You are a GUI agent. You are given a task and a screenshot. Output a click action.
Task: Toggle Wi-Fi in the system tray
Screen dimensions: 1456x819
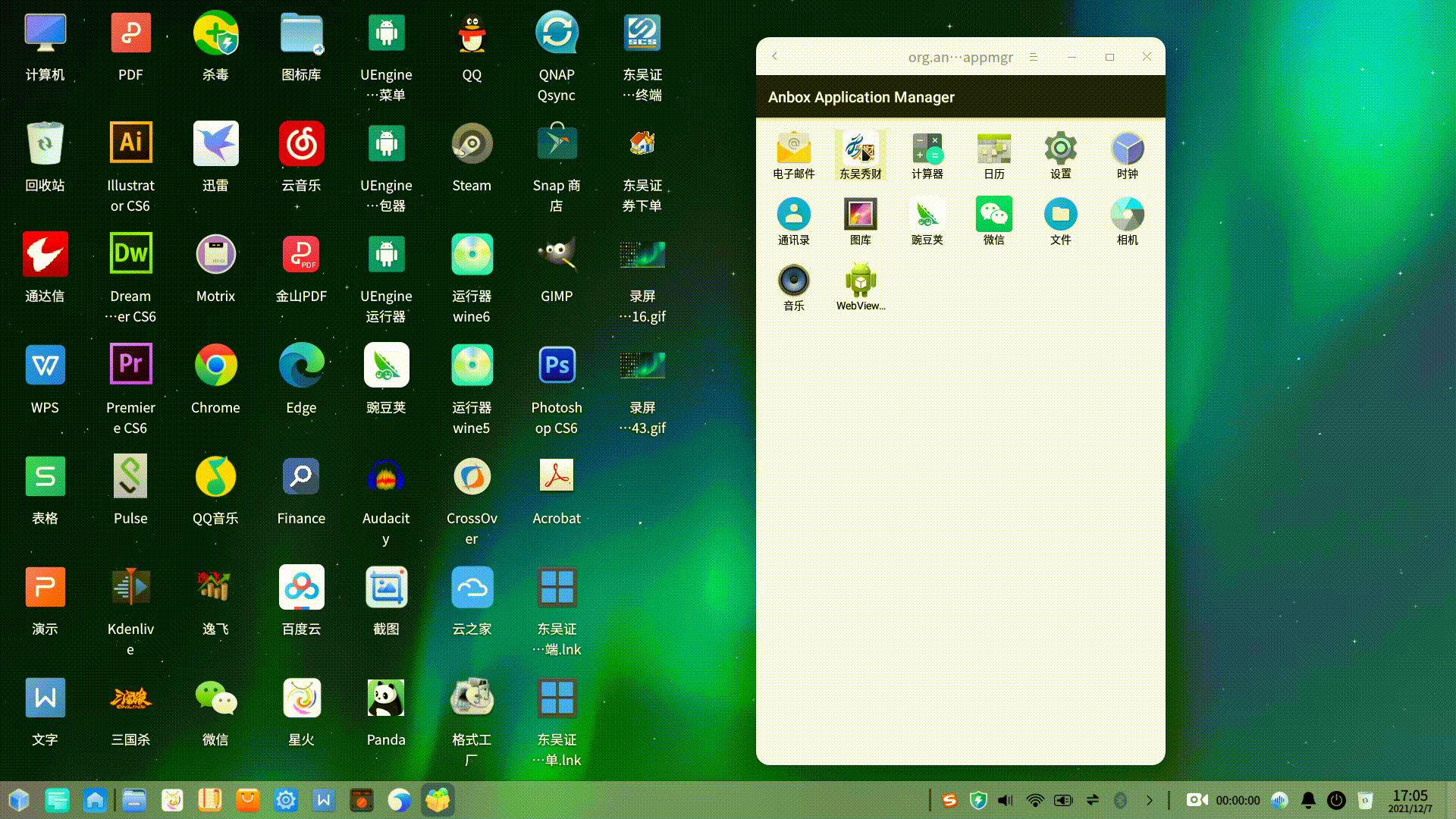click(1034, 799)
